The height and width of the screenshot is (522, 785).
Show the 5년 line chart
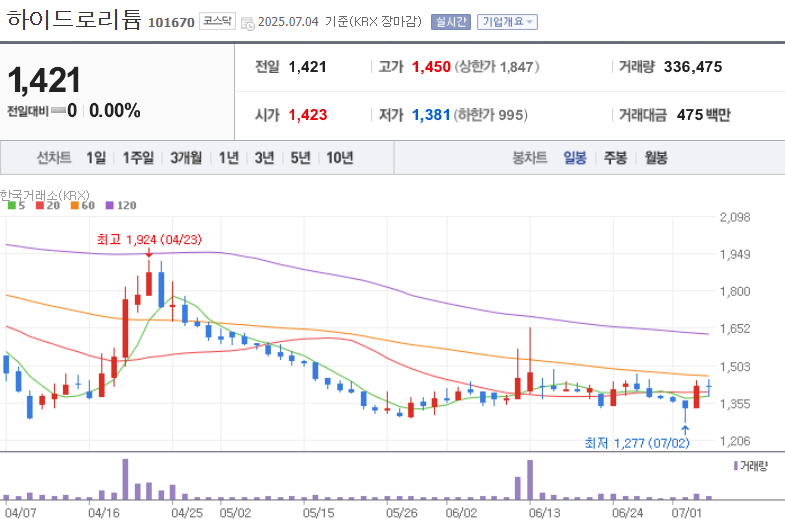tap(300, 158)
